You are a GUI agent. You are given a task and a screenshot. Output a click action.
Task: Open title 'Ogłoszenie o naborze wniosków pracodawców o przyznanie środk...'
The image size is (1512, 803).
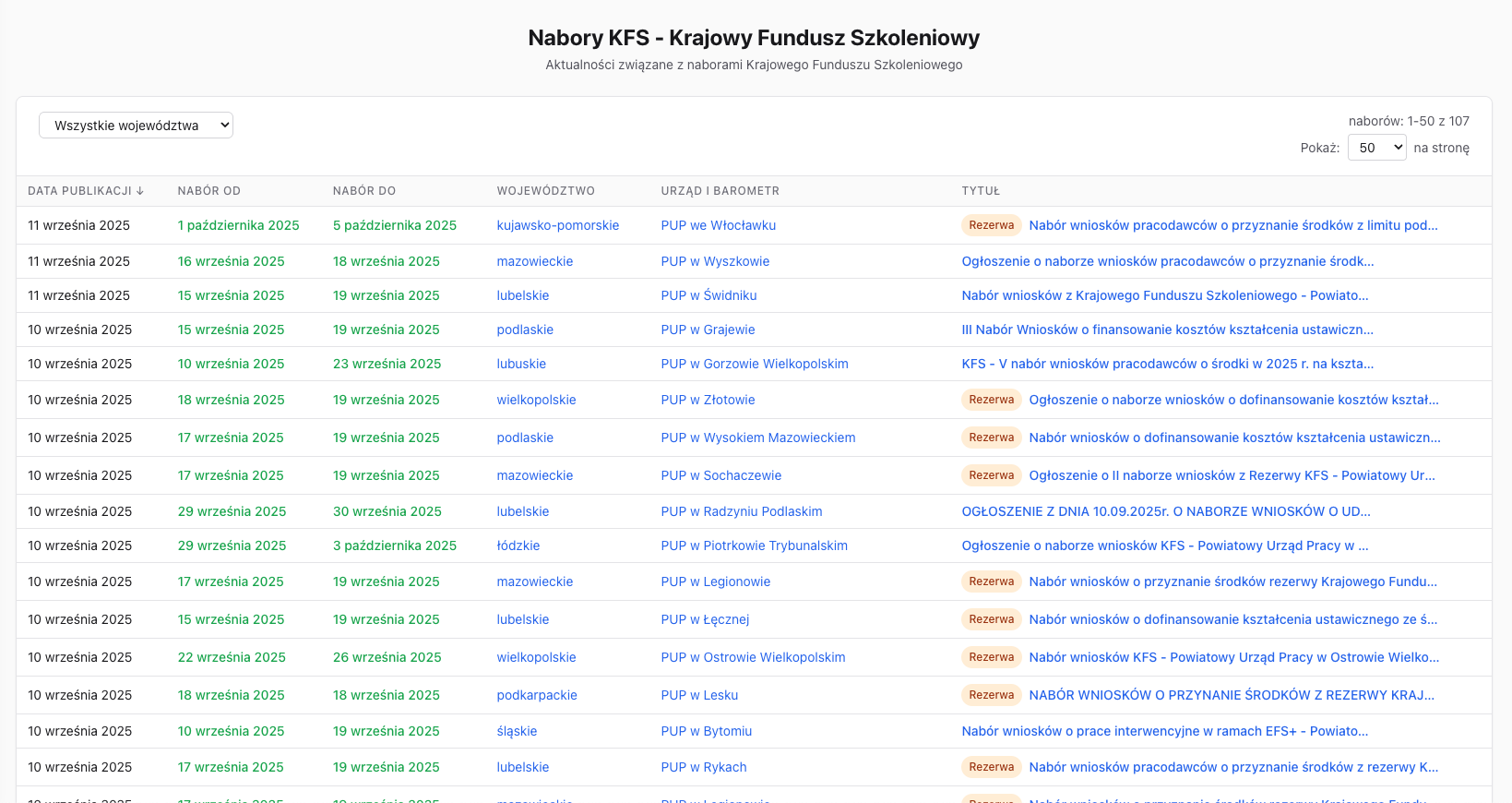pyautogui.click(x=1168, y=261)
